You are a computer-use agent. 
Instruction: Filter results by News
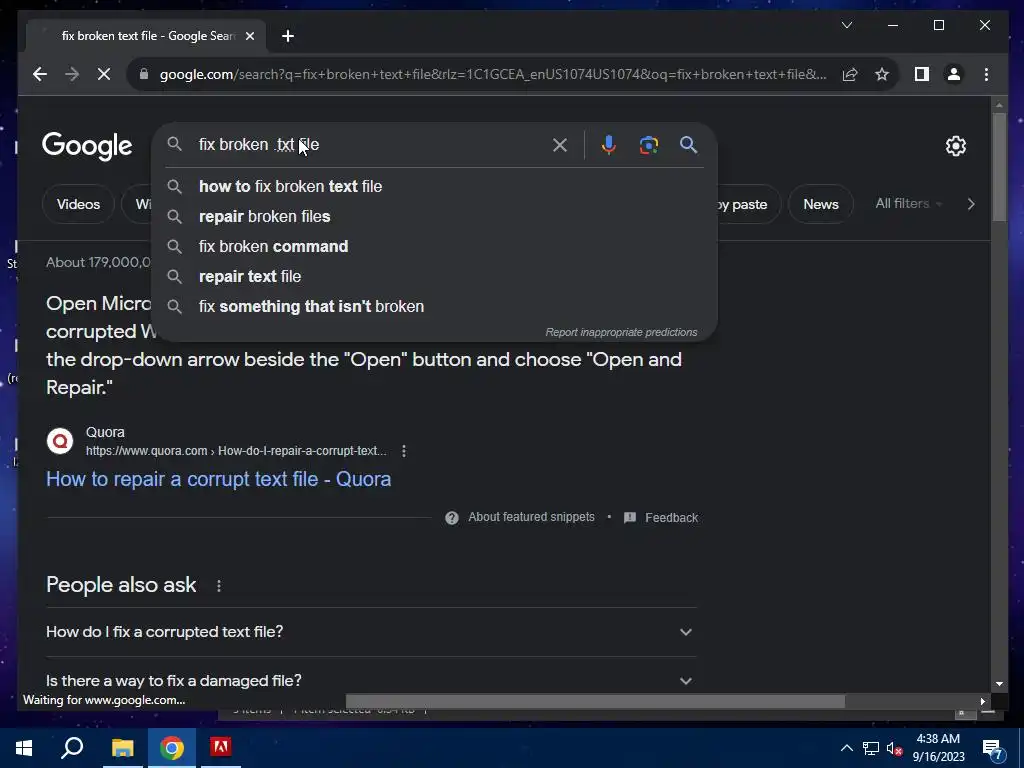click(821, 204)
